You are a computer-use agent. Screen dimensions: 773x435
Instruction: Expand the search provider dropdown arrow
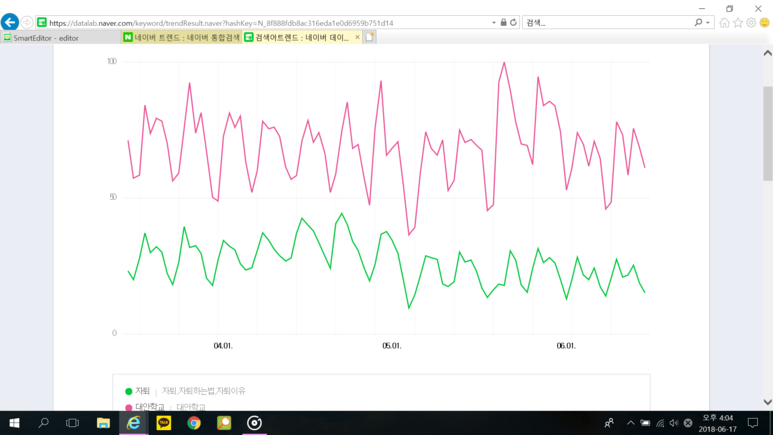pyautogui.click(x=708, y=23)
